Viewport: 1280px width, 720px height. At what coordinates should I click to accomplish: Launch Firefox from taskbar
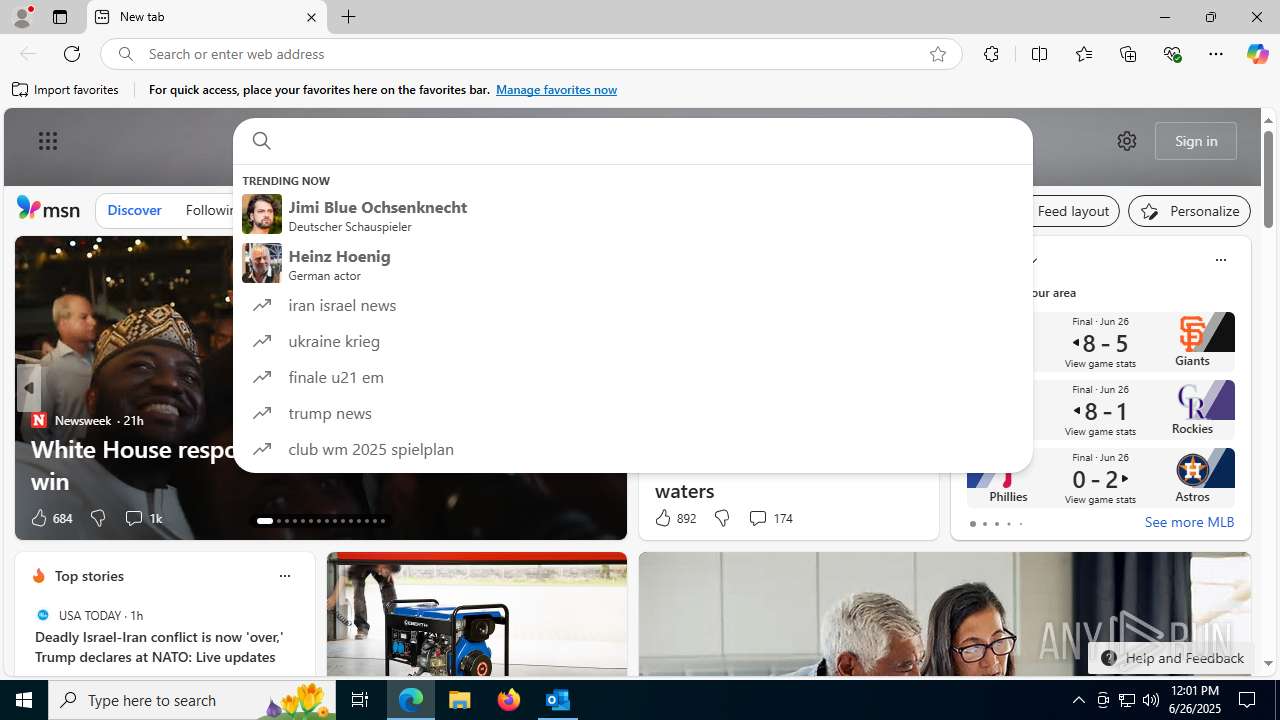509,700
